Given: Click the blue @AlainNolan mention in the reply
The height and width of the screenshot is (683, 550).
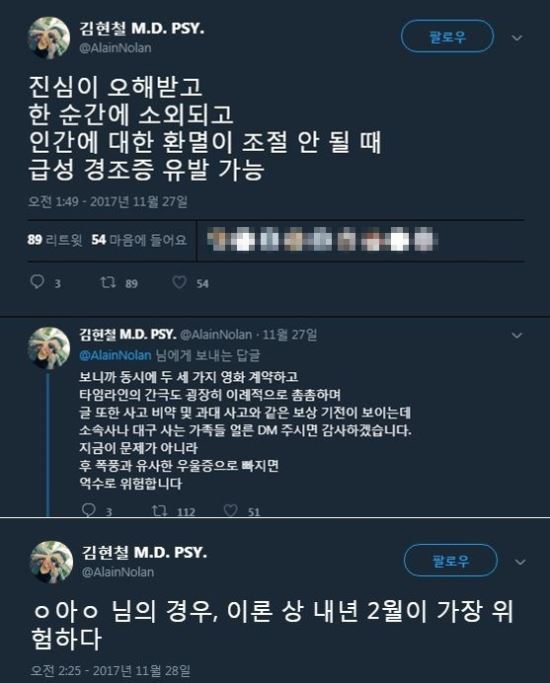Looking at the screenshot, I should (115, 355).
